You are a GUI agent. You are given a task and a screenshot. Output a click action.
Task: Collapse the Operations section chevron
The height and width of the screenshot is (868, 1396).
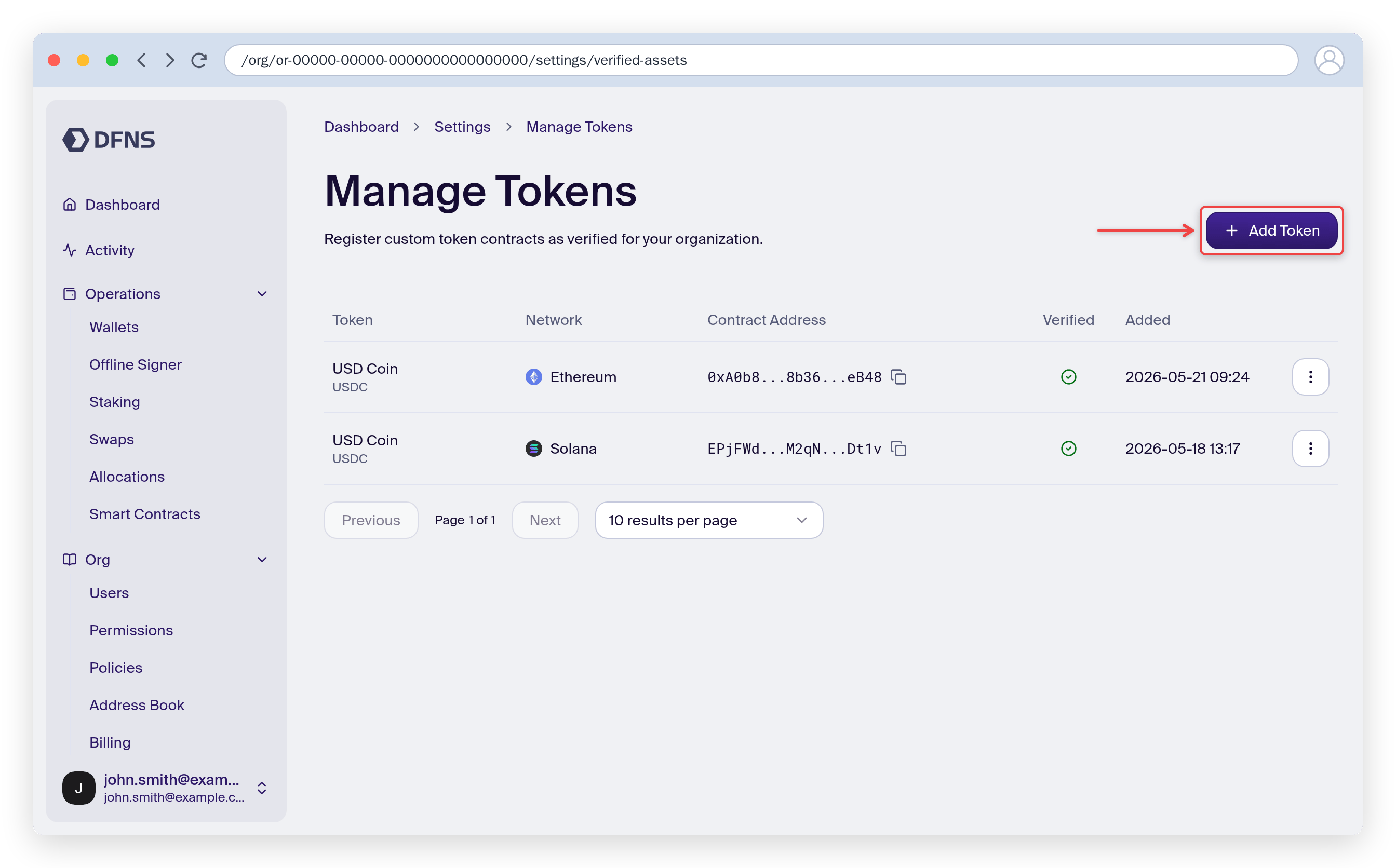(262, 294)
